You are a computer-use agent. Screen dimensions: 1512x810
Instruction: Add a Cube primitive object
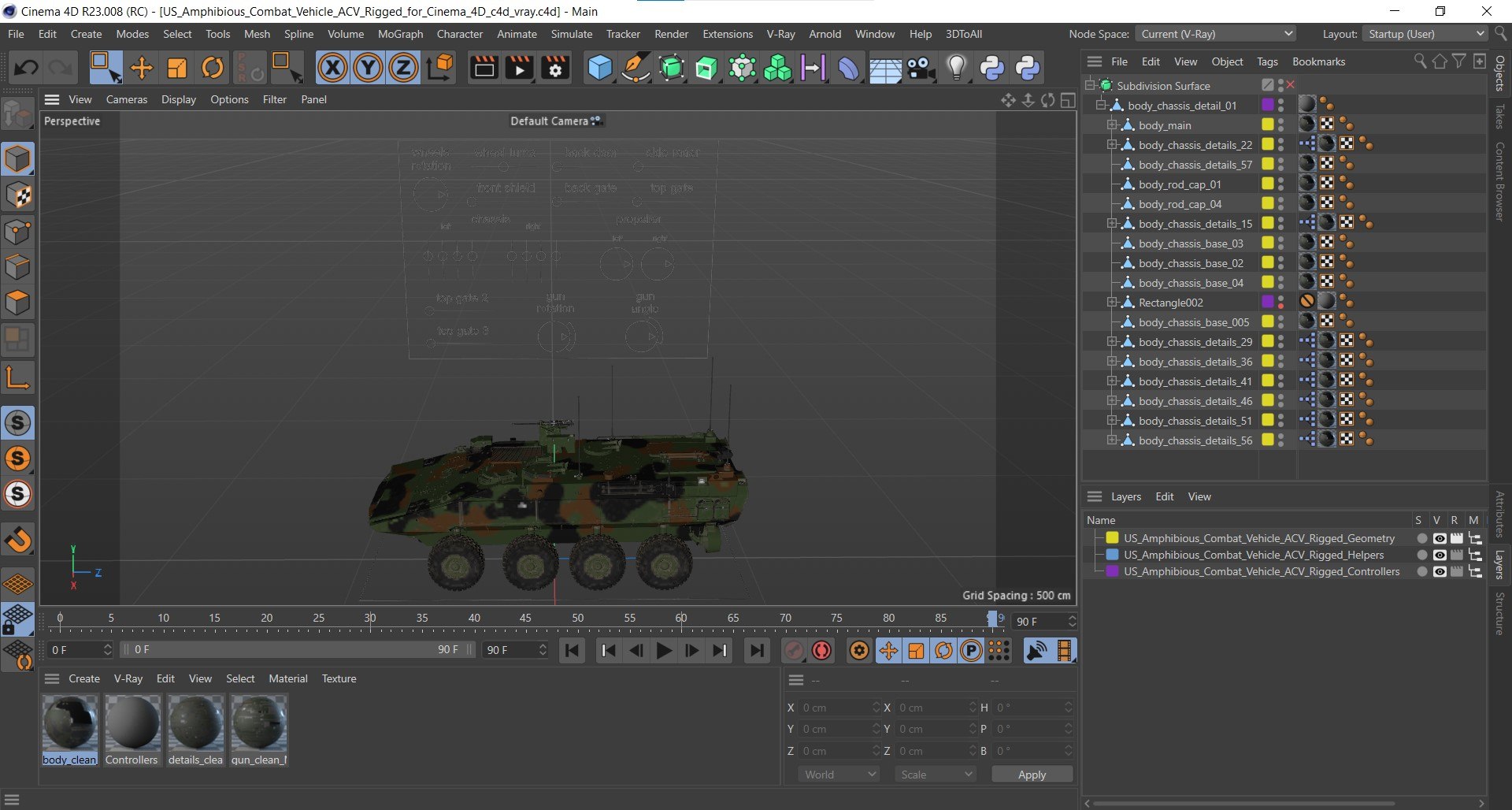coord(600,68)
